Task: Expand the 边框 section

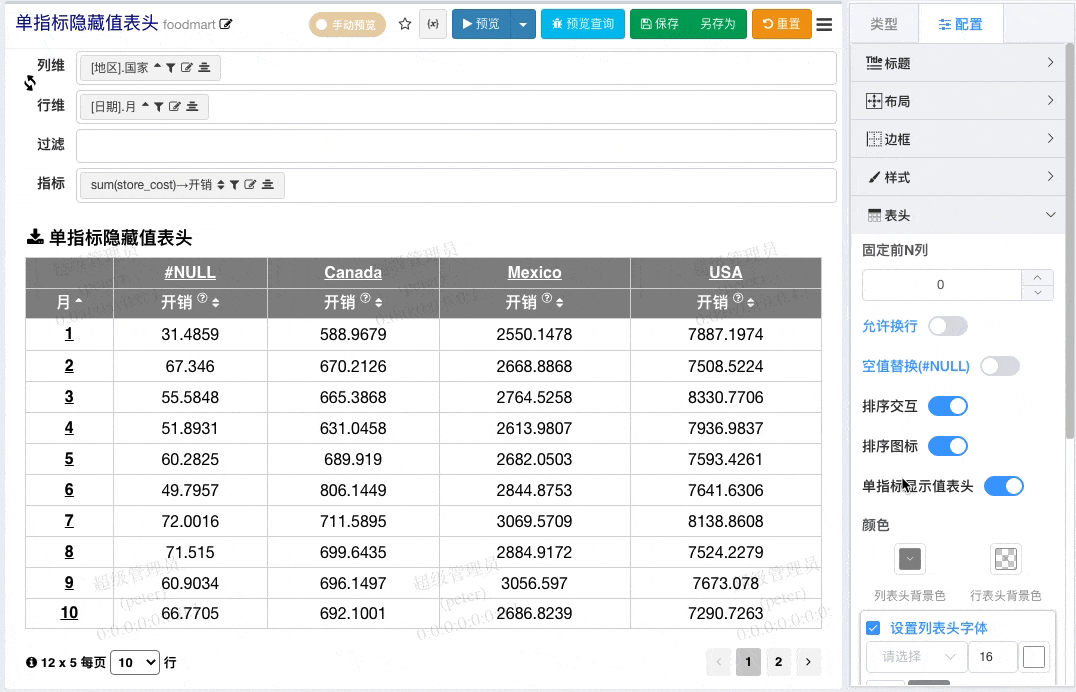Action: pyautogui.click(x=959, y=139)
